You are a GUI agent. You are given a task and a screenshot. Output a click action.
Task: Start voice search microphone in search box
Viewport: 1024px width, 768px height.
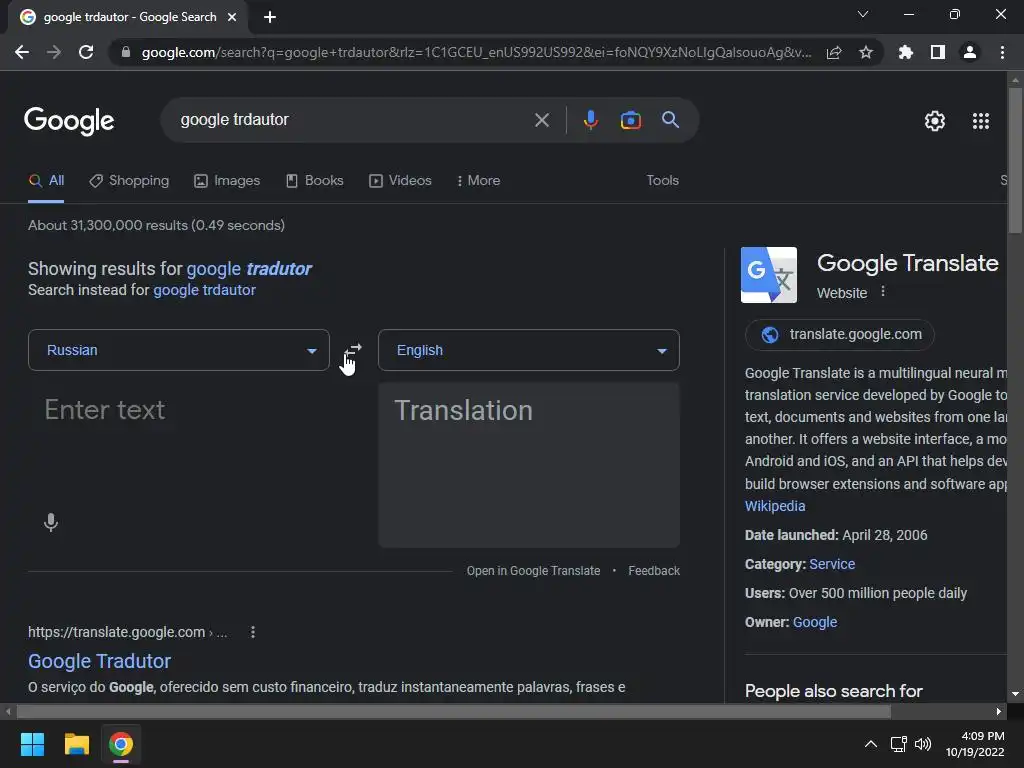point(590,120)
